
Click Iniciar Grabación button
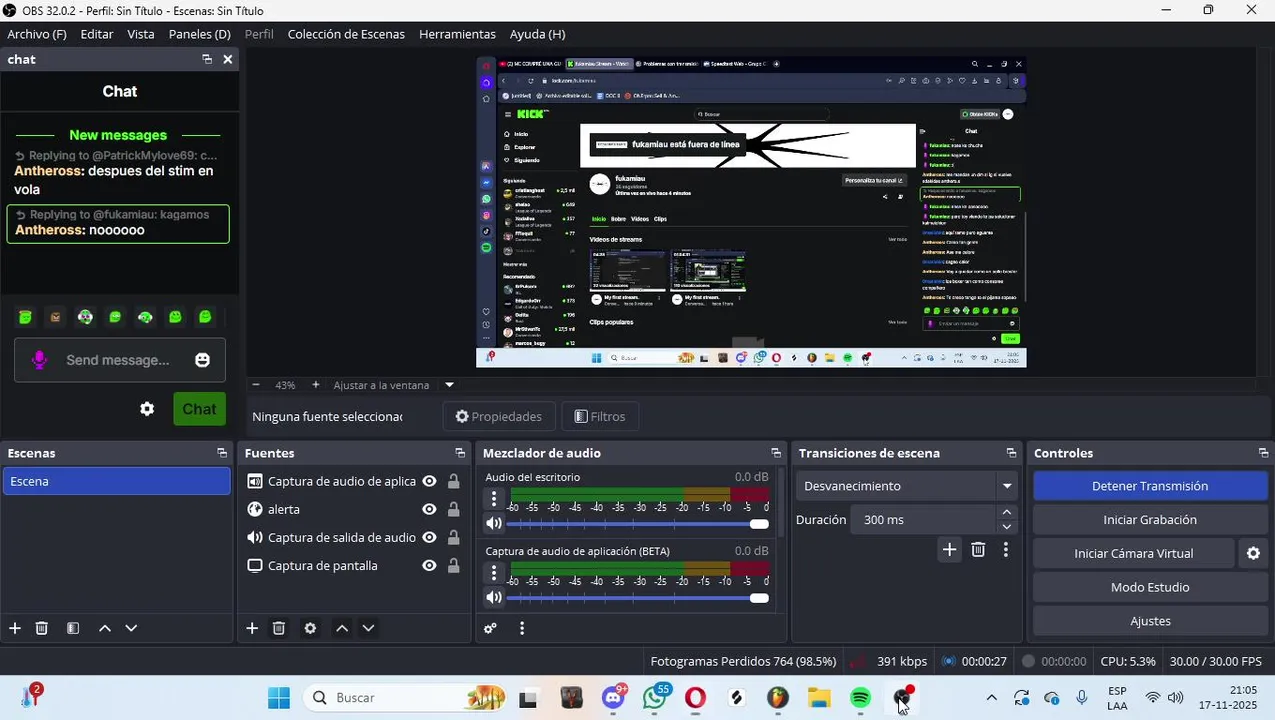(1150, 520)
